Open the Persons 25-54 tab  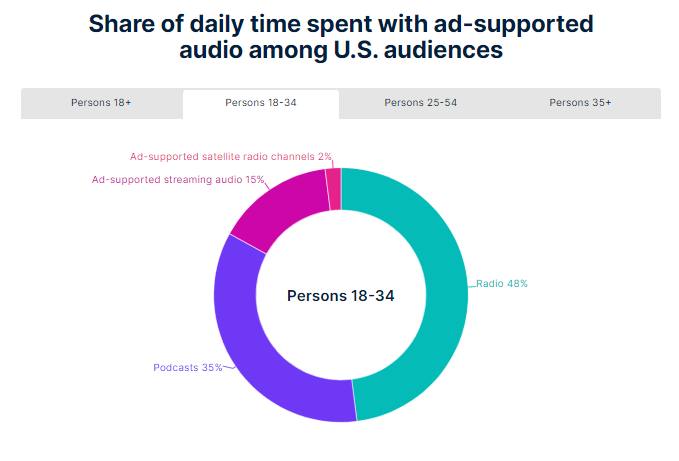(x=420, y=103)
